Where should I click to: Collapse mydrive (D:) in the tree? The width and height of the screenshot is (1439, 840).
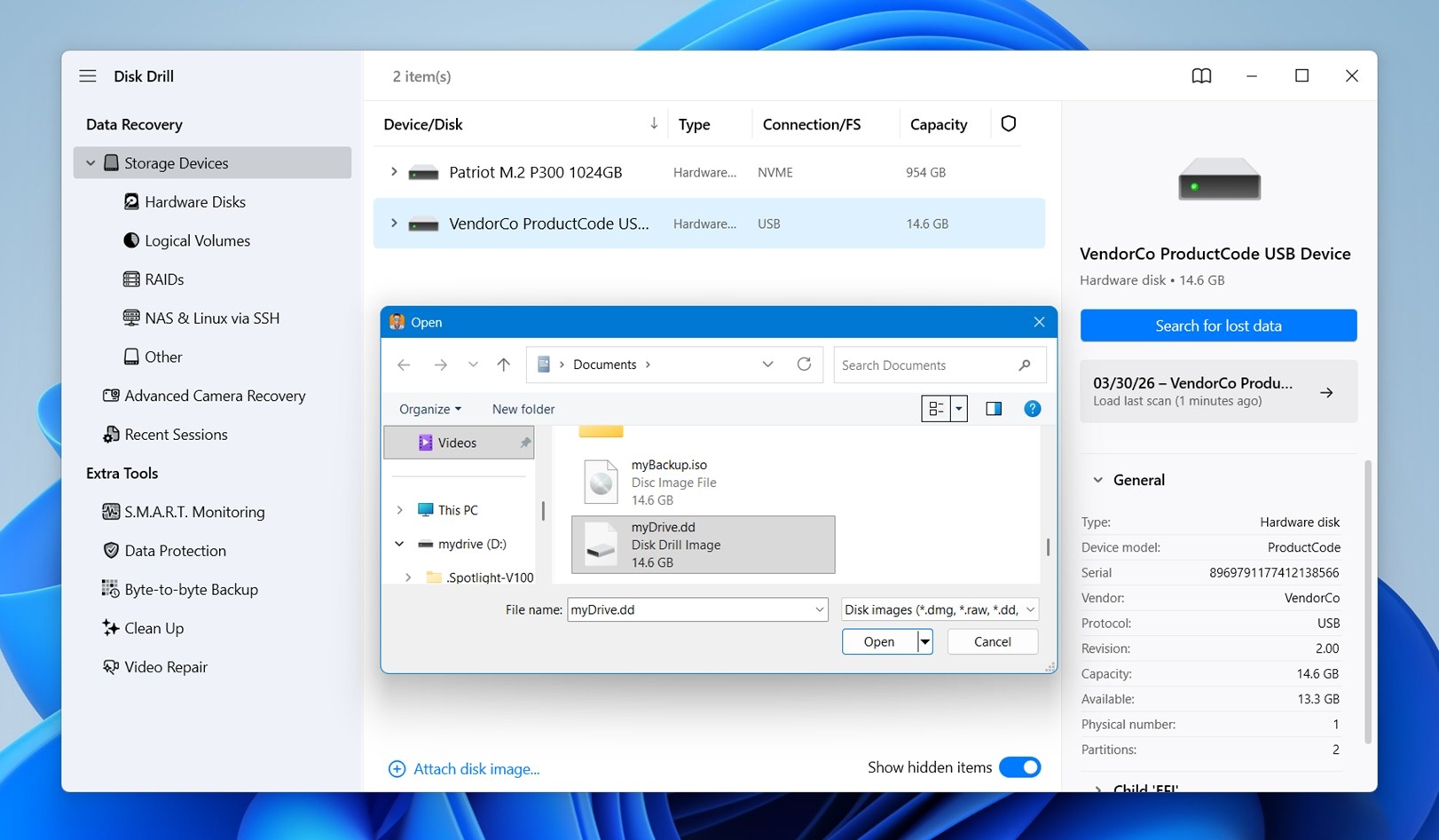[399, 544]
